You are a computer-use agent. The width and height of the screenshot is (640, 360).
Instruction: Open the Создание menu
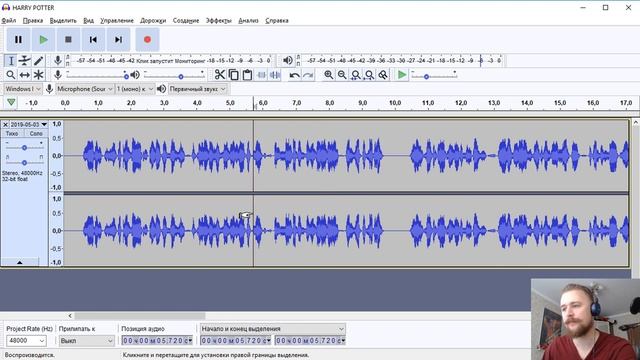(x=186, y=20)
